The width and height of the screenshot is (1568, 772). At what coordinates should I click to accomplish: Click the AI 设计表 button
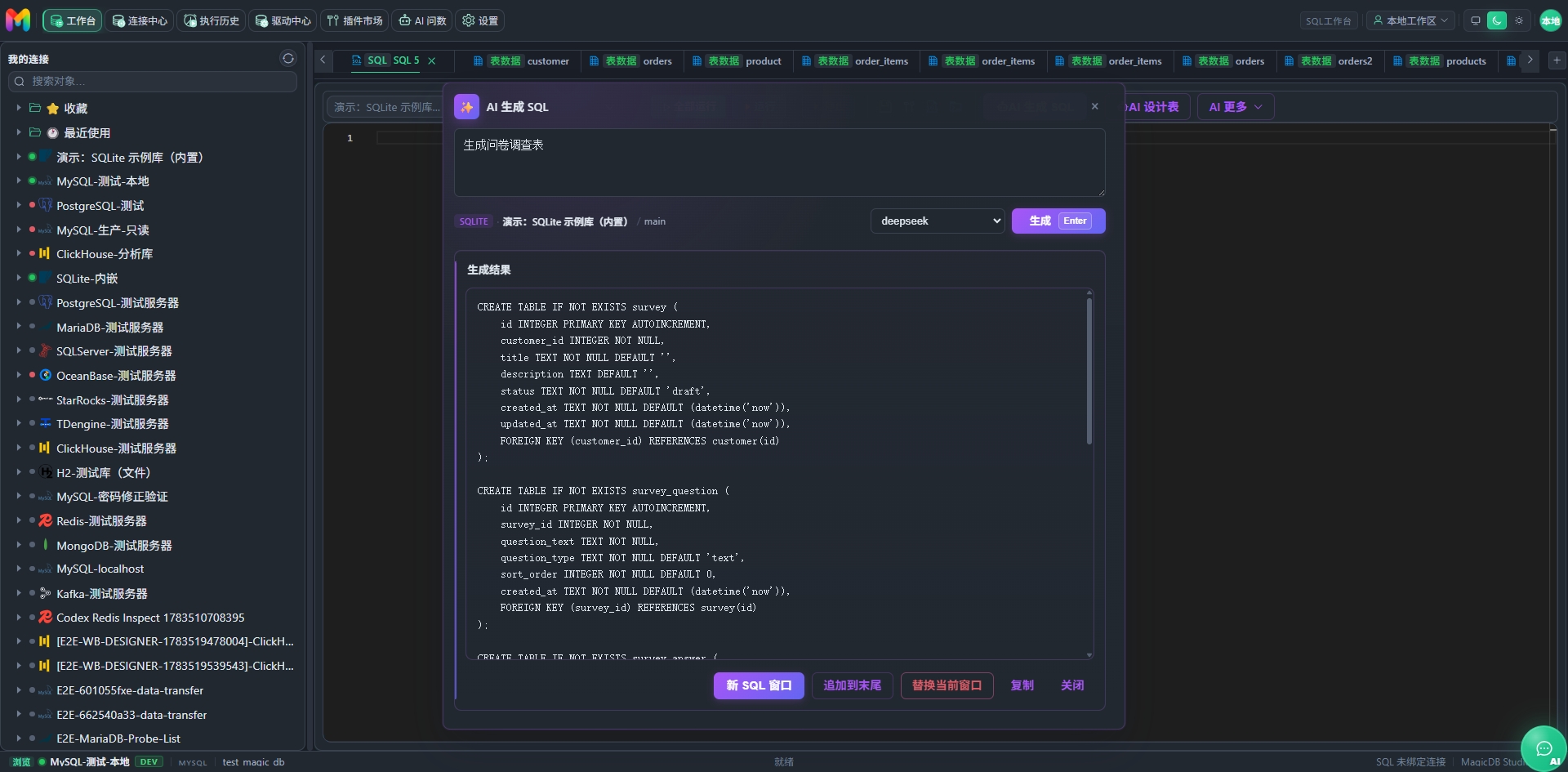tap(1154, 107)
